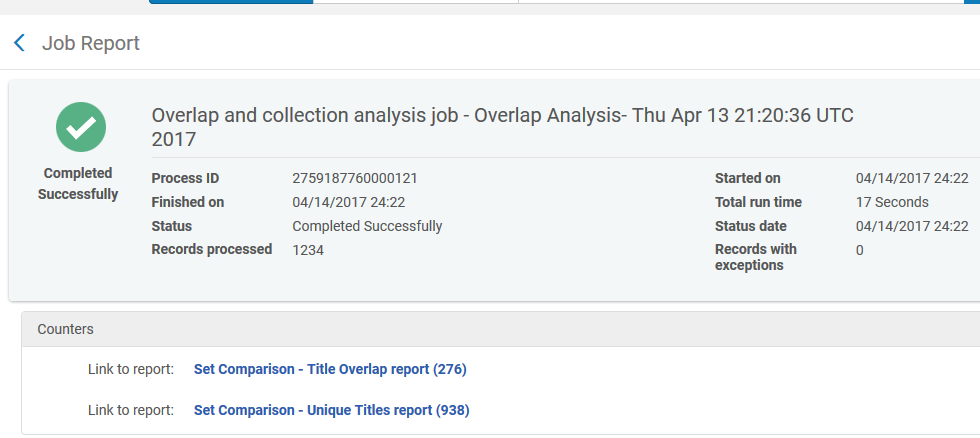
Task: Open the Unique Titles report (938) link
Action: pos(331,410)
